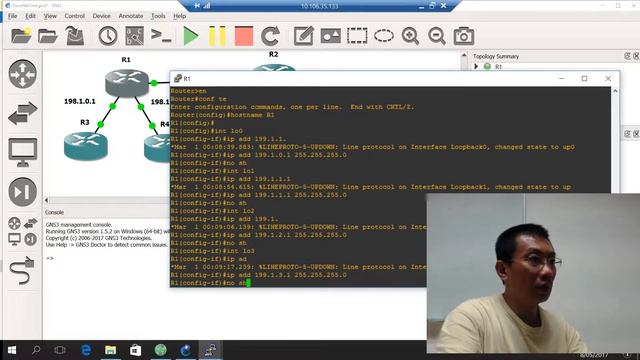Screen dimensions: 640x360
Task: Browse all devices sidebar icon
Action: [x=22, y=231]
